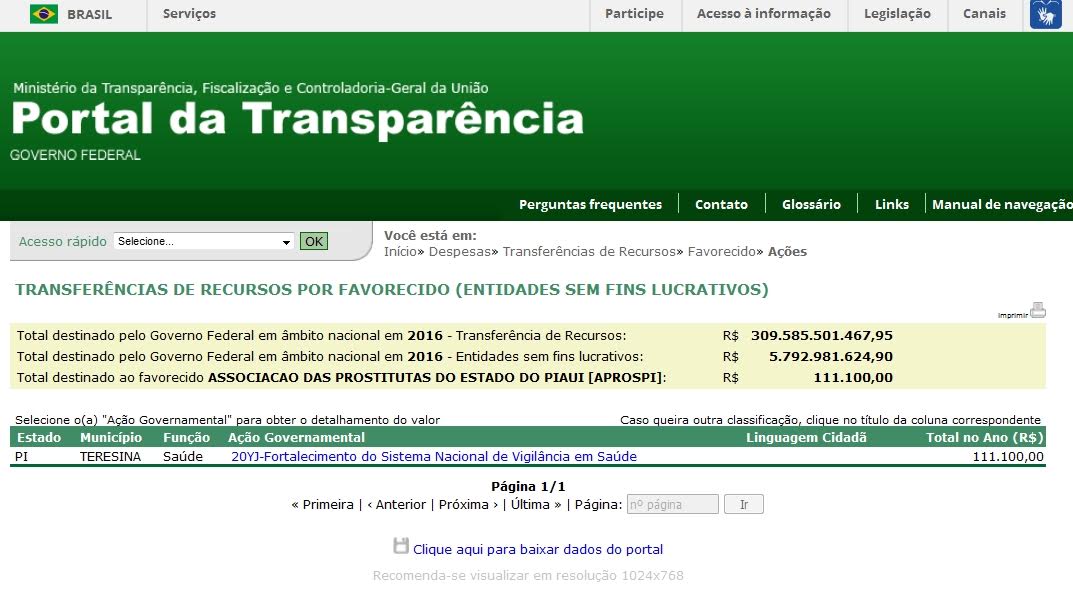Select the PI state cell

22,456
